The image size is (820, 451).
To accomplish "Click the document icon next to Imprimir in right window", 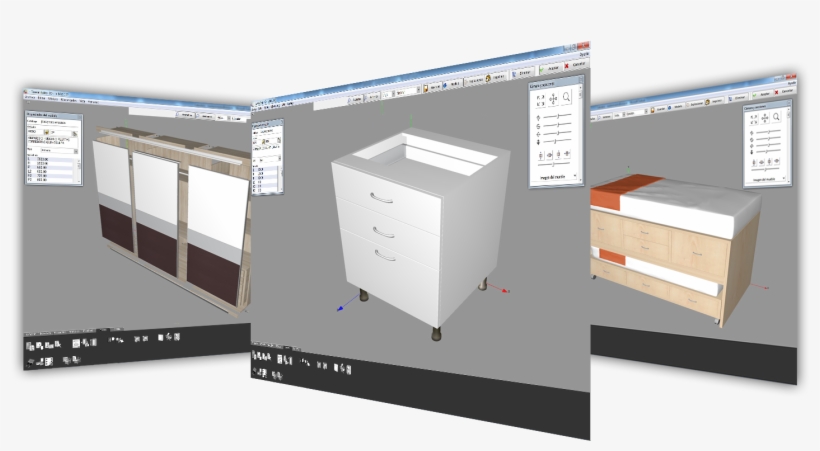I will point(688,105).
